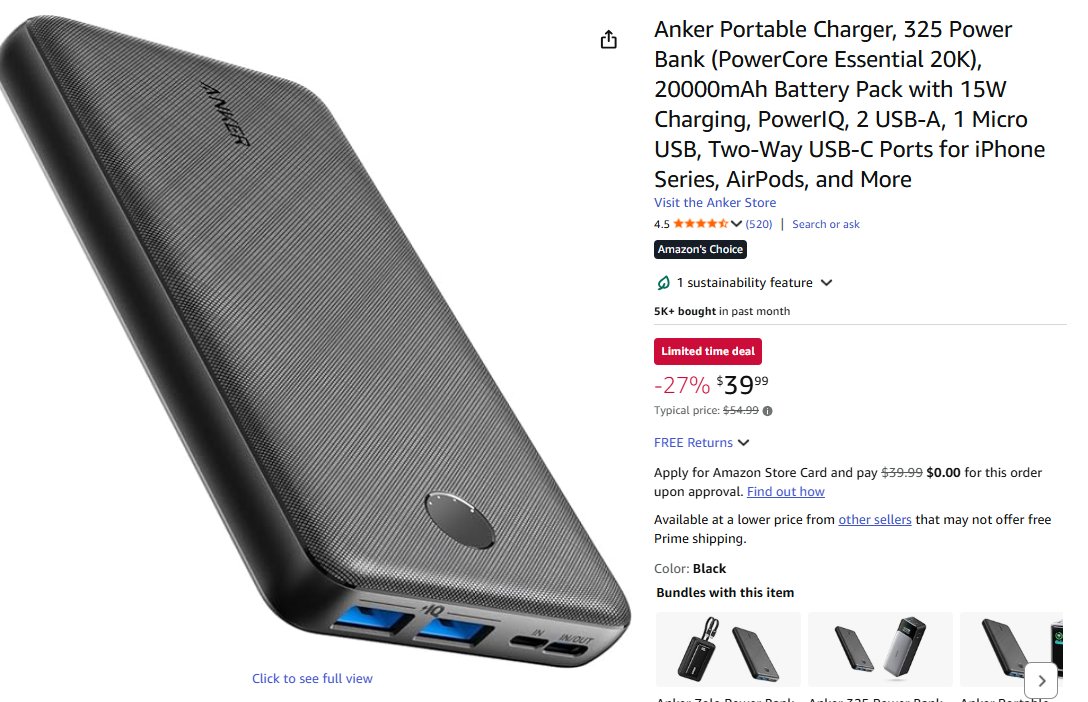Open the 520 reviews link
This screenshot has height=702, width=1088.
pos(758,224)
